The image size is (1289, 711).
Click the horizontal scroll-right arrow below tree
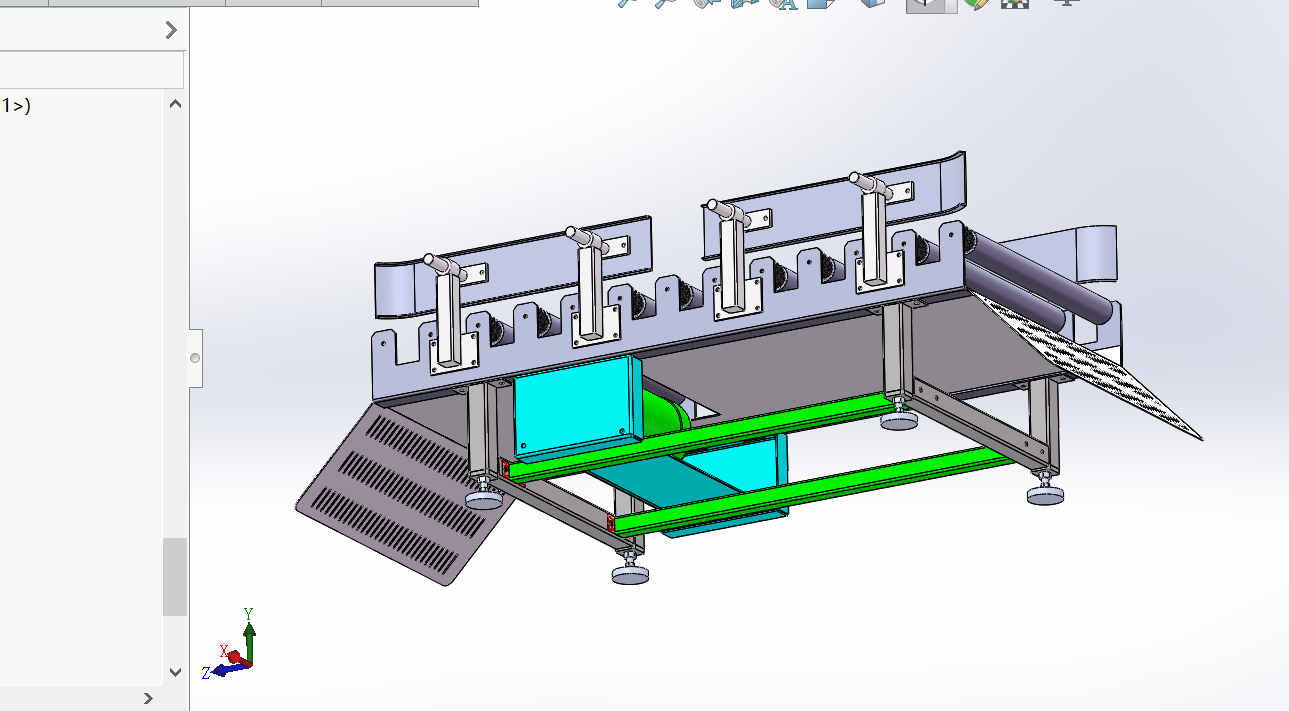(x=148, y=698)
